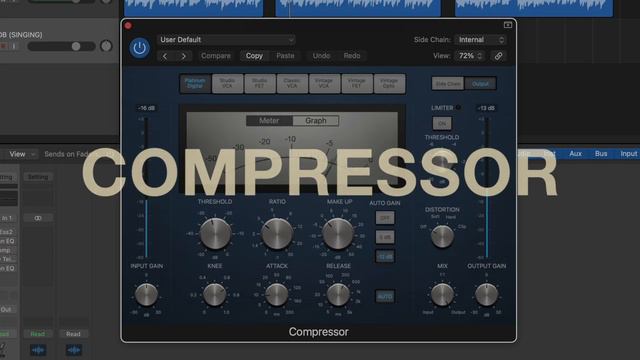
Task: Open the User Default preset dropdown
Action: point(227,40)
